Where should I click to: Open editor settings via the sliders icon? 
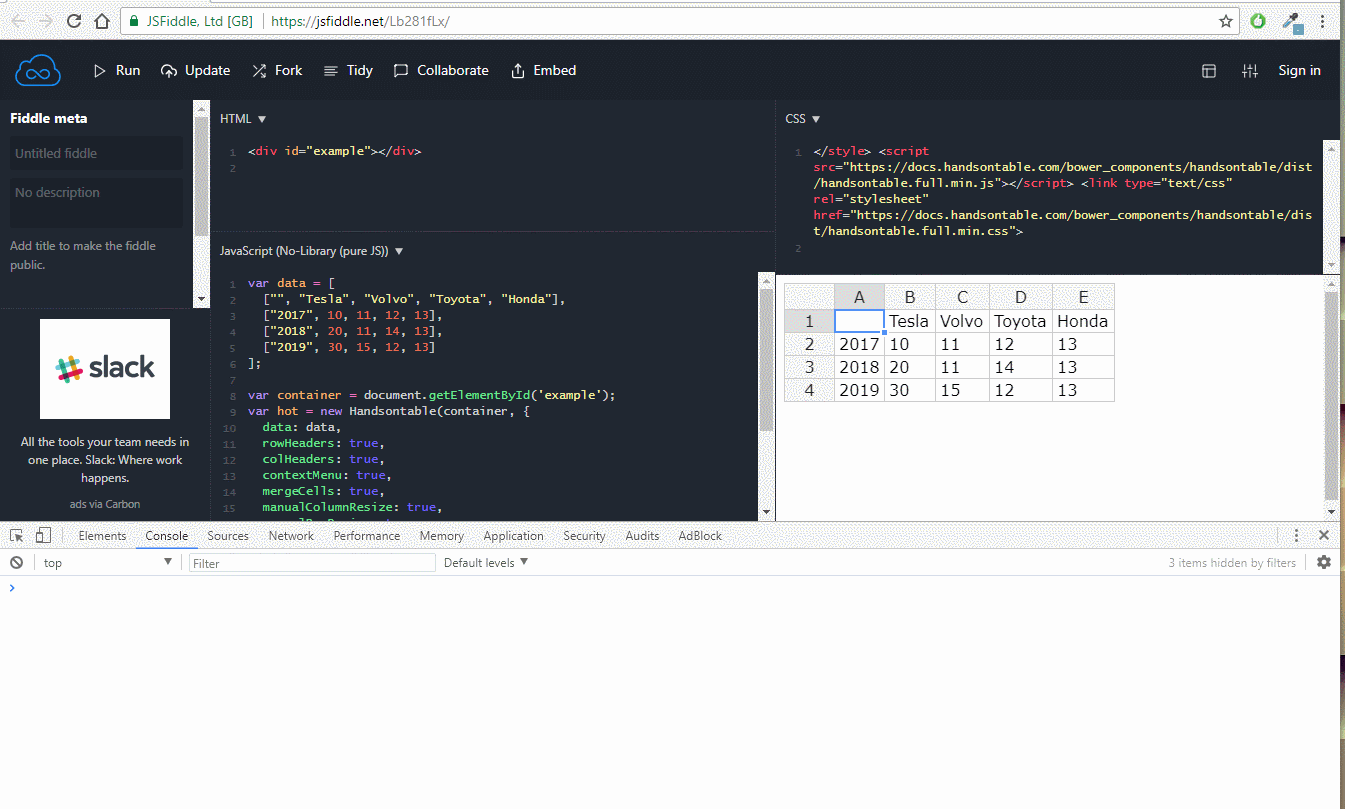coord(1249,70)
